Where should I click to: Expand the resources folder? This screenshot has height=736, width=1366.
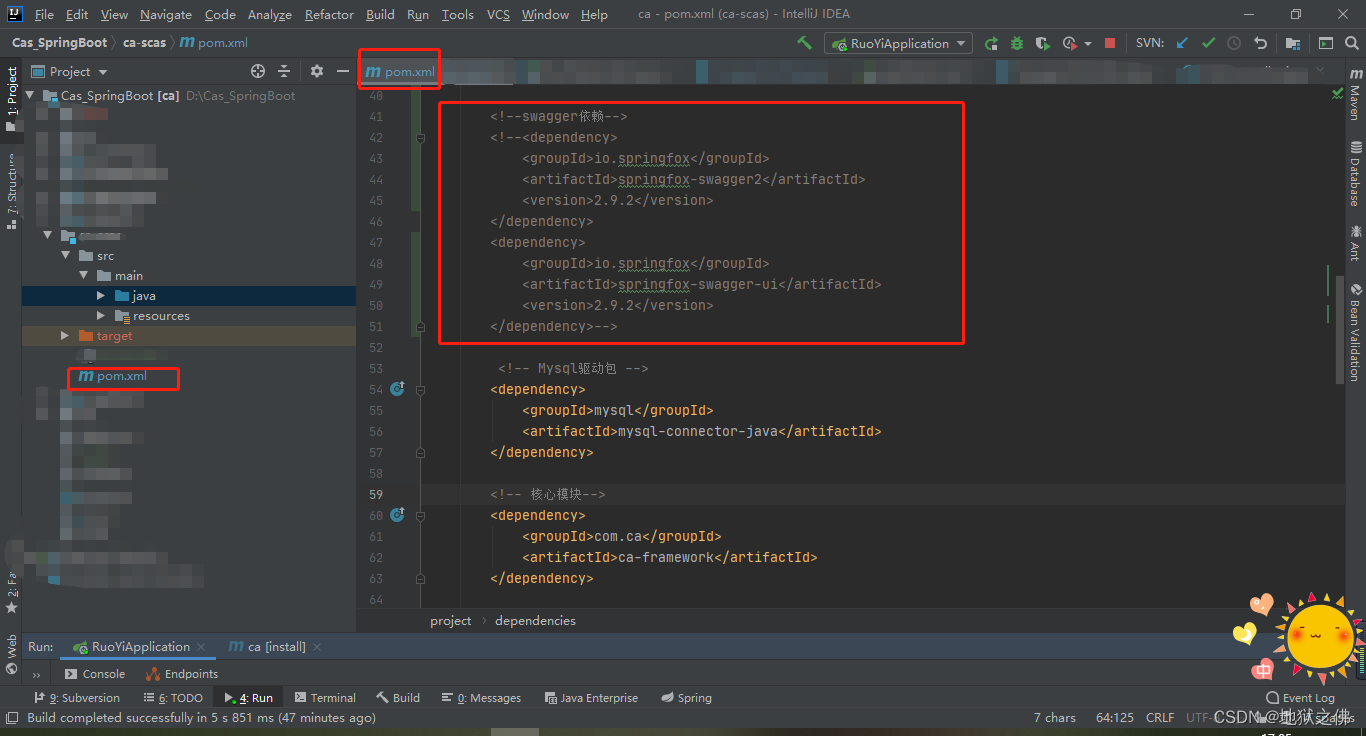[101, 316]
